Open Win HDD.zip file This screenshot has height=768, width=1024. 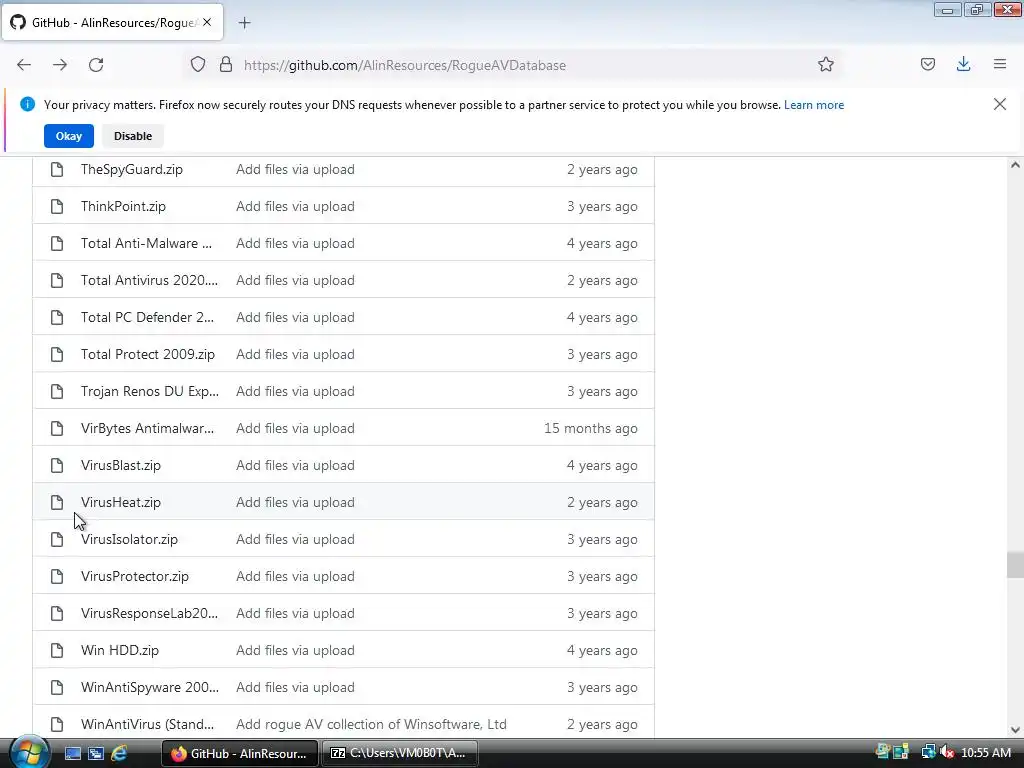click(120, 650)
